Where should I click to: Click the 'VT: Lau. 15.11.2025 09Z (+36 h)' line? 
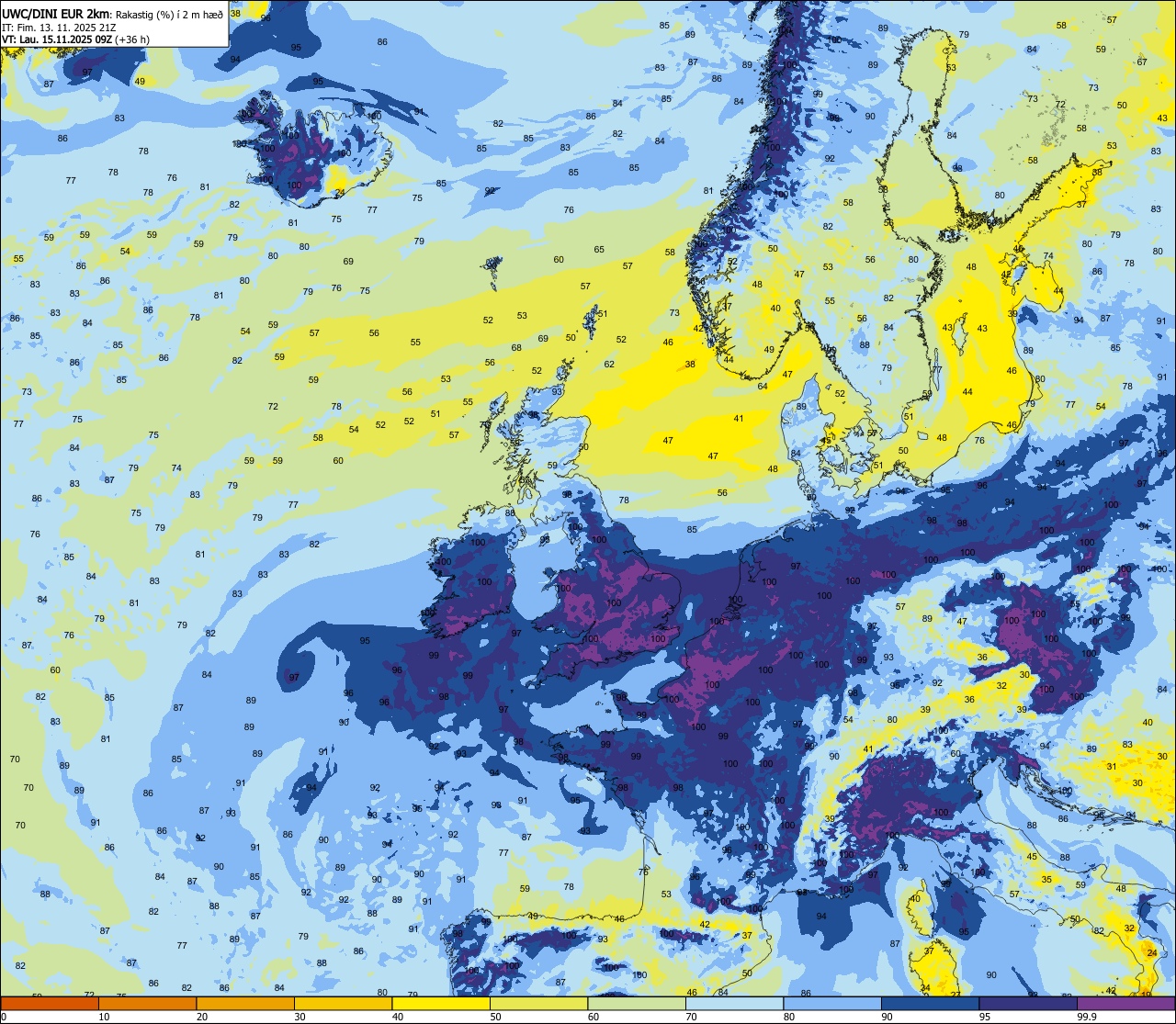pos(75,39)
